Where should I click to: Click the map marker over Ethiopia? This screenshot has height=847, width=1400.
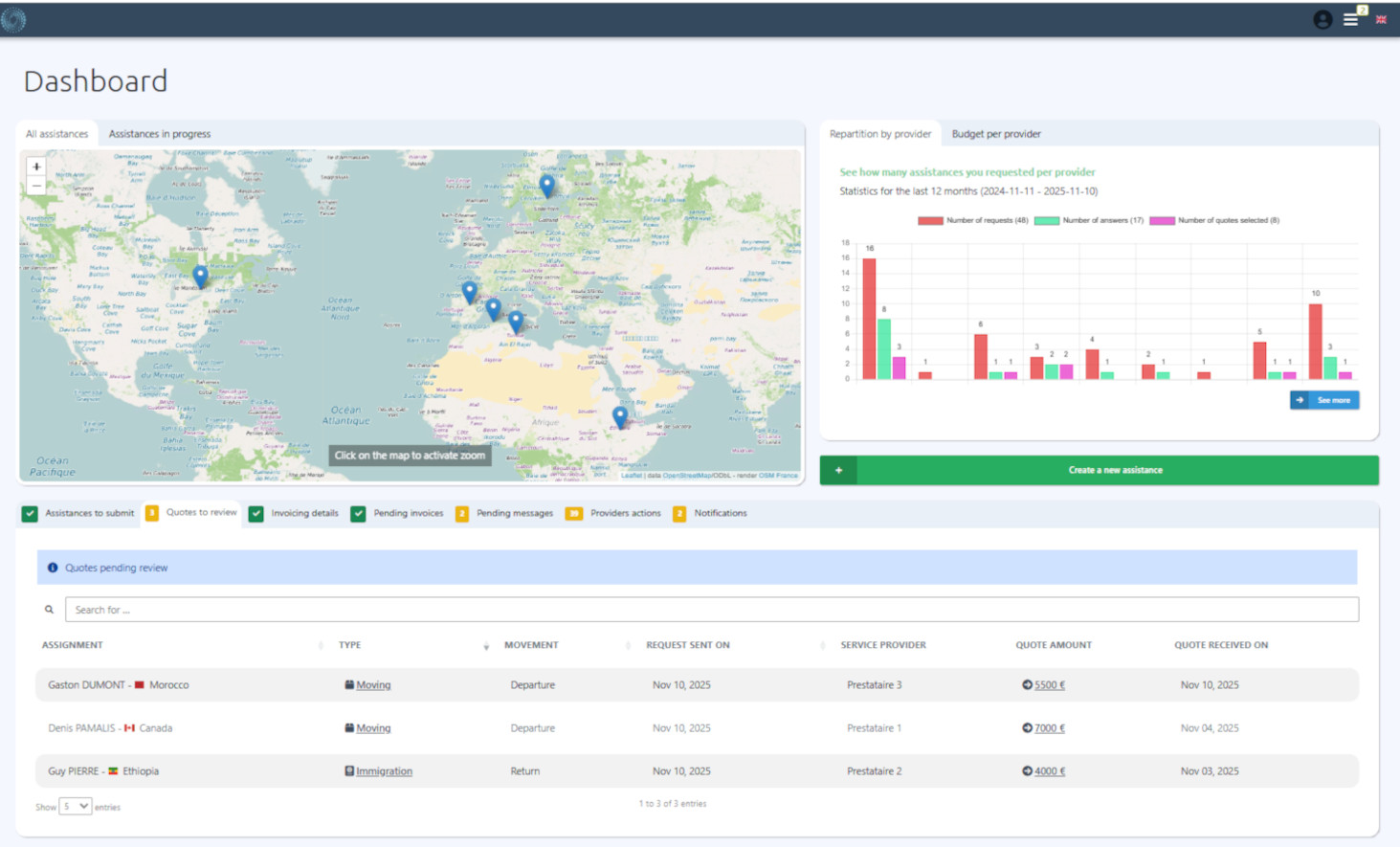pos(620,416)
